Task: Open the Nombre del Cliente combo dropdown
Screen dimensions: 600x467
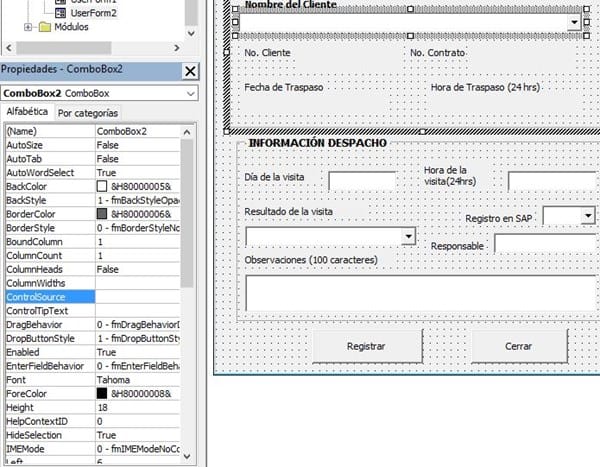Action: pyautogui.click(x=574, y=22)
